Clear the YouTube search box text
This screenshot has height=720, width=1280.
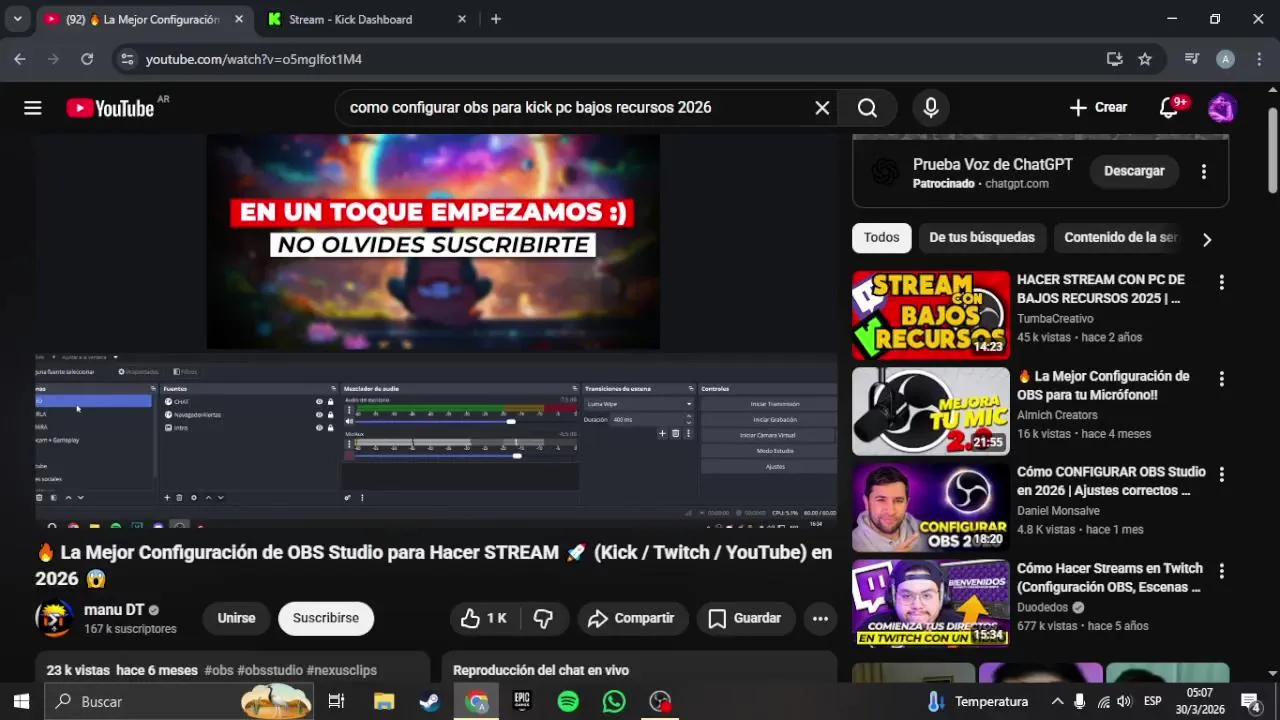(x=822, y=108)
